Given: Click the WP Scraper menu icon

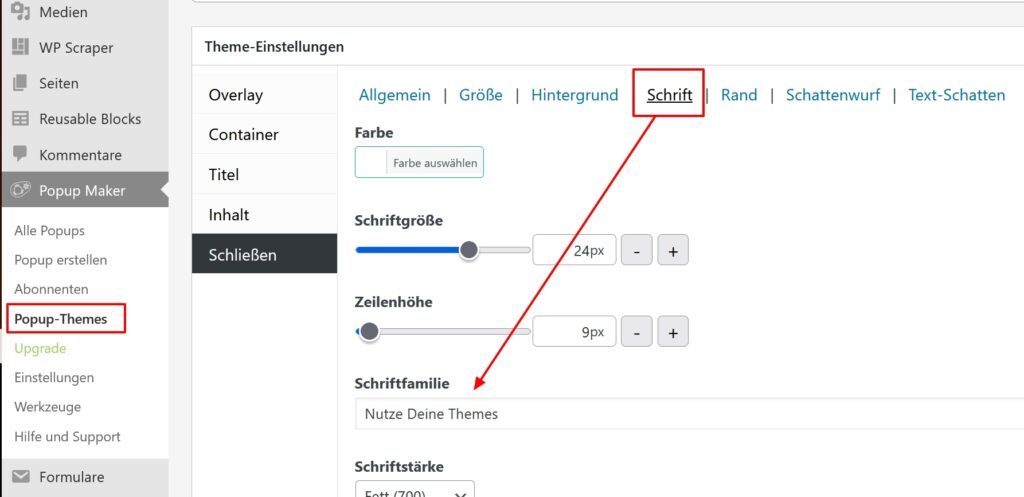Looking at the screenshot, I should point(20,47).
